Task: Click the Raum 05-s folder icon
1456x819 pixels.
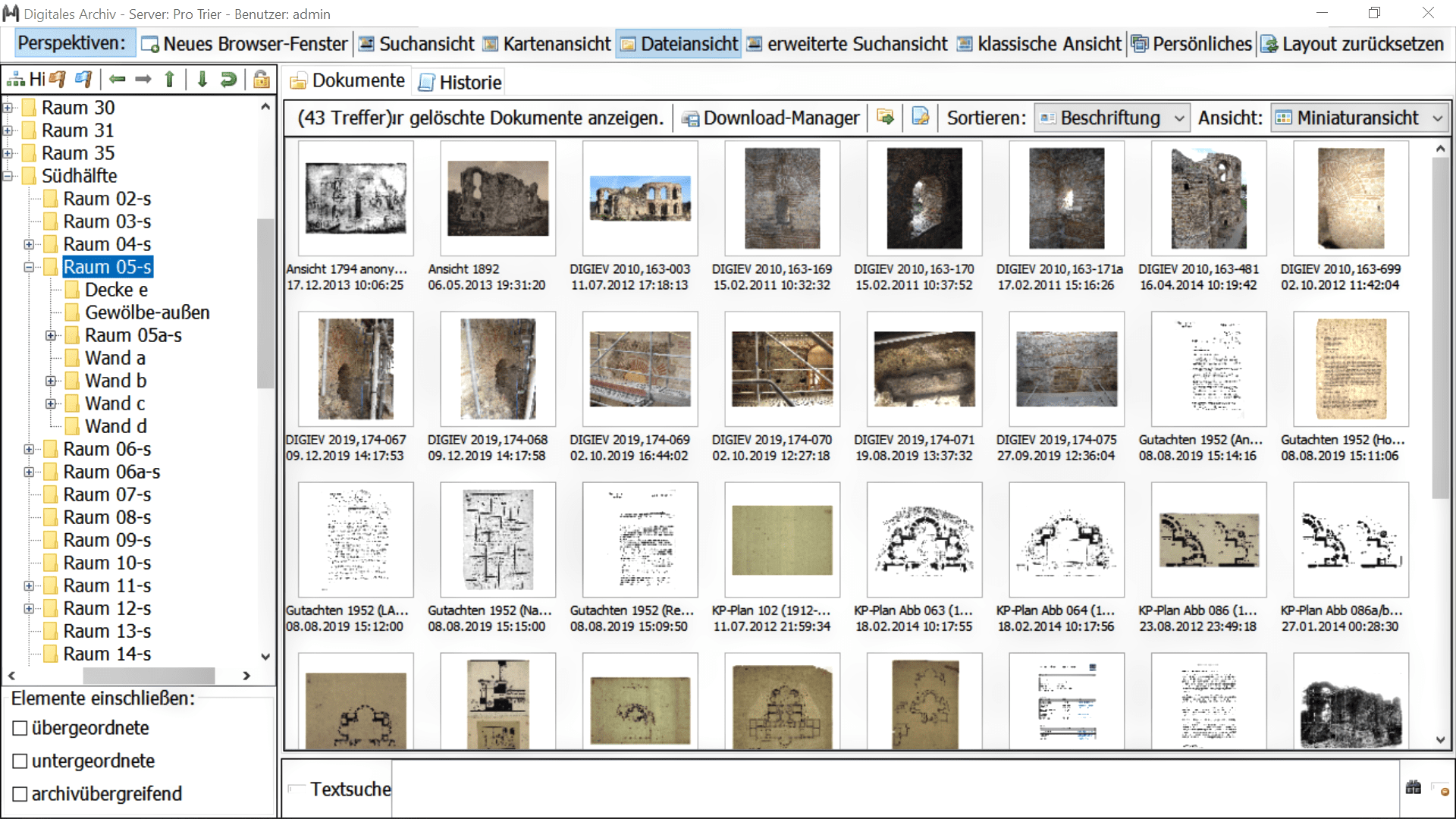Action: pos(51,267)
